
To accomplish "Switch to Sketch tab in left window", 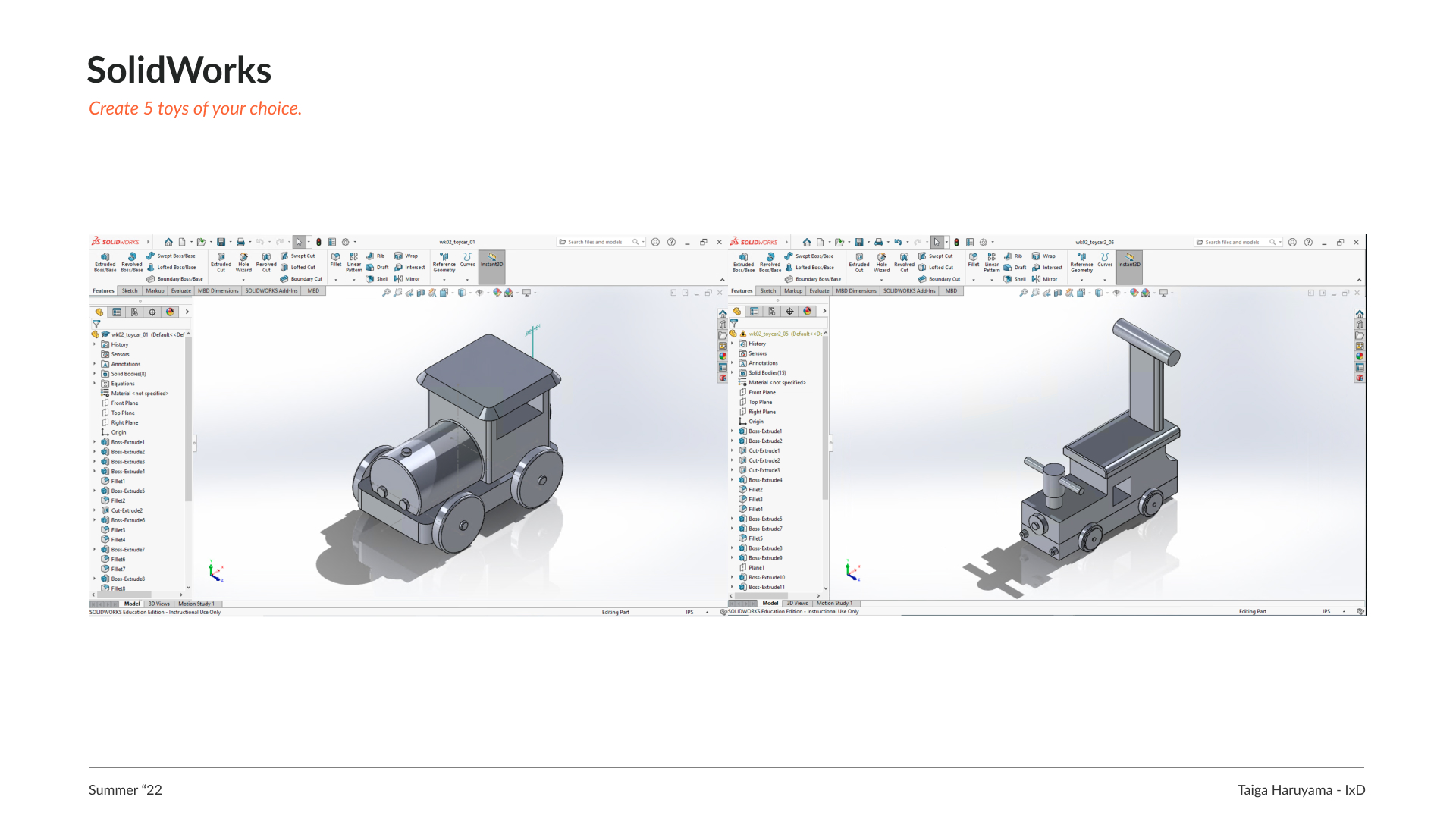I will click(130, 290).
